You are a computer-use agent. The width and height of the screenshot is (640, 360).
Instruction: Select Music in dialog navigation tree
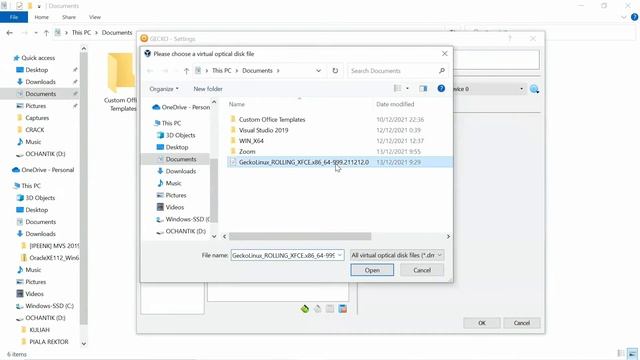tap(169, 183)
